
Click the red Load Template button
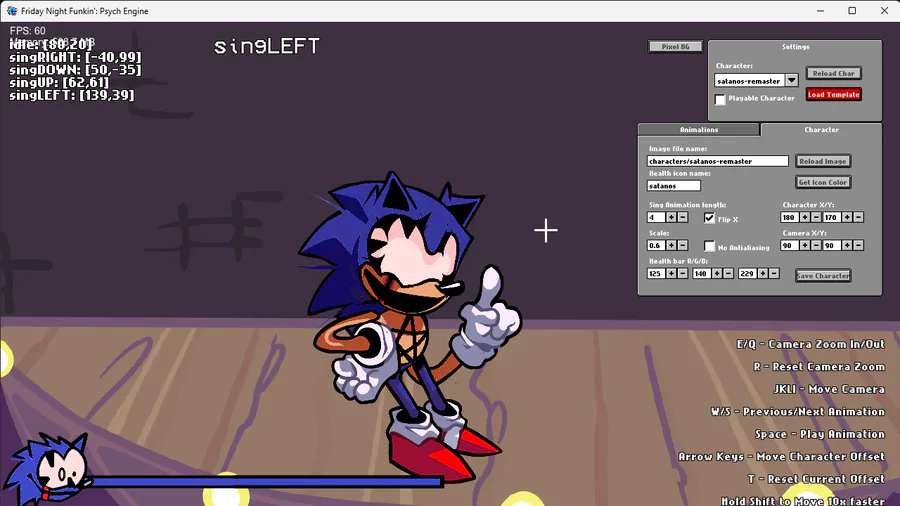833,95
